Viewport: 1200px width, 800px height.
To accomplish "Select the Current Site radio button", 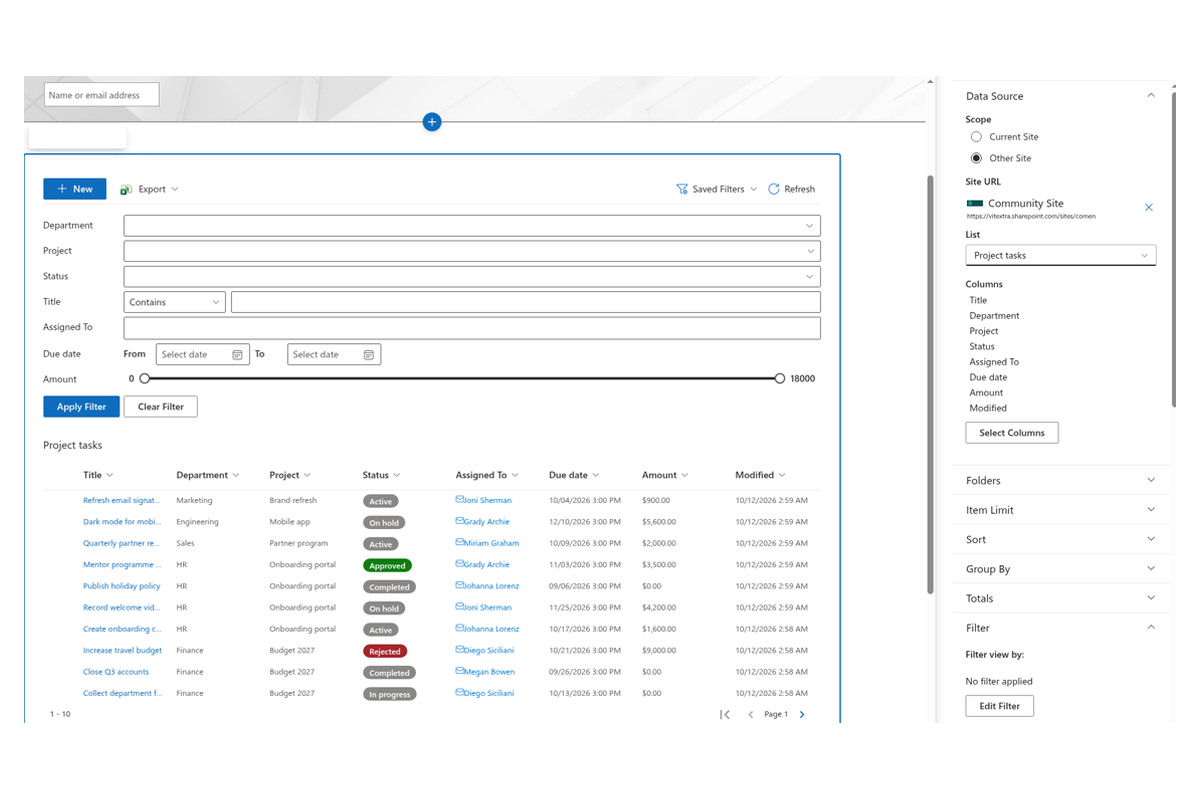I will 976,137.
